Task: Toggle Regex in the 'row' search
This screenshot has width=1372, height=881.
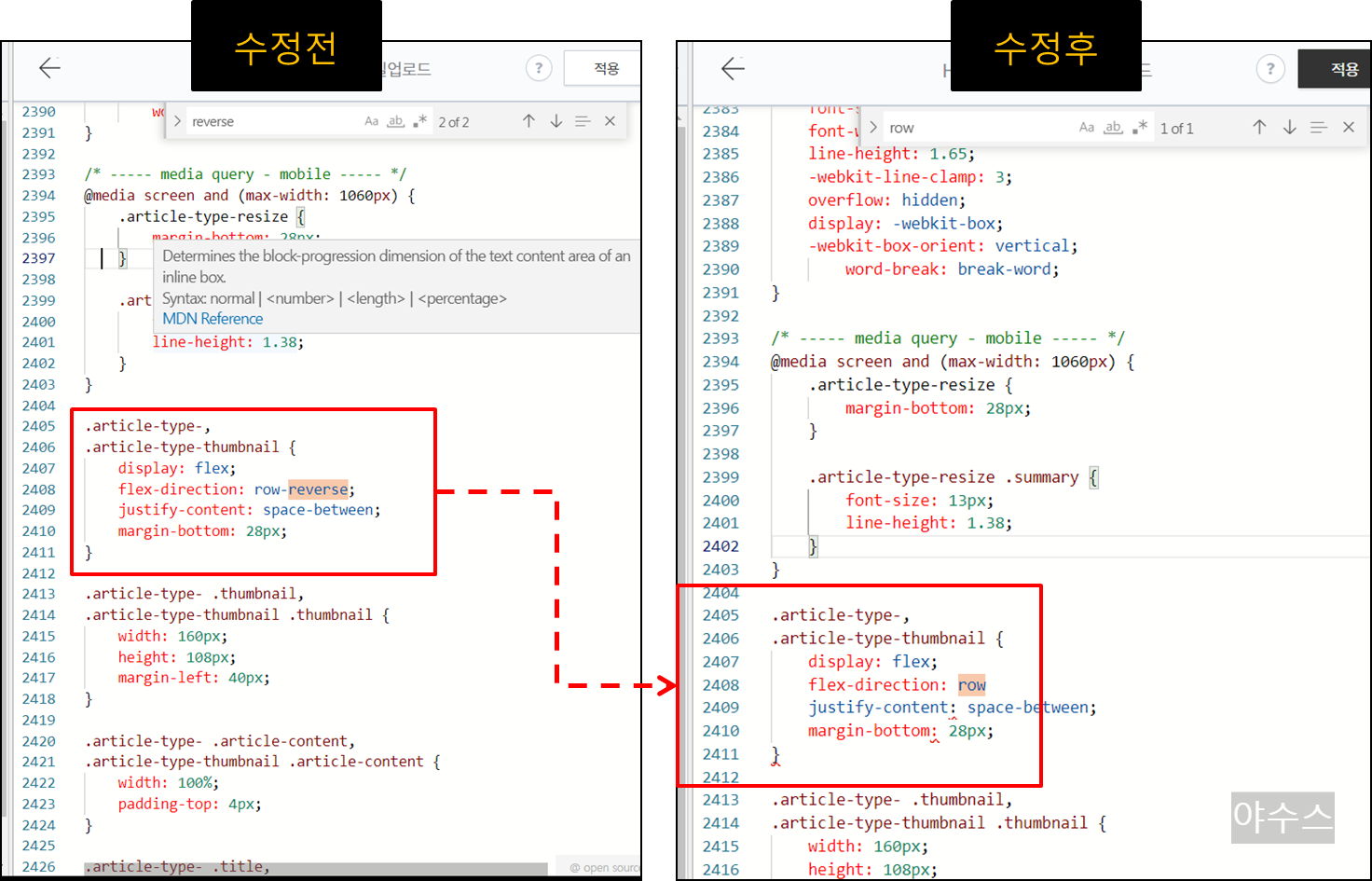Action: click(1139, 128)
